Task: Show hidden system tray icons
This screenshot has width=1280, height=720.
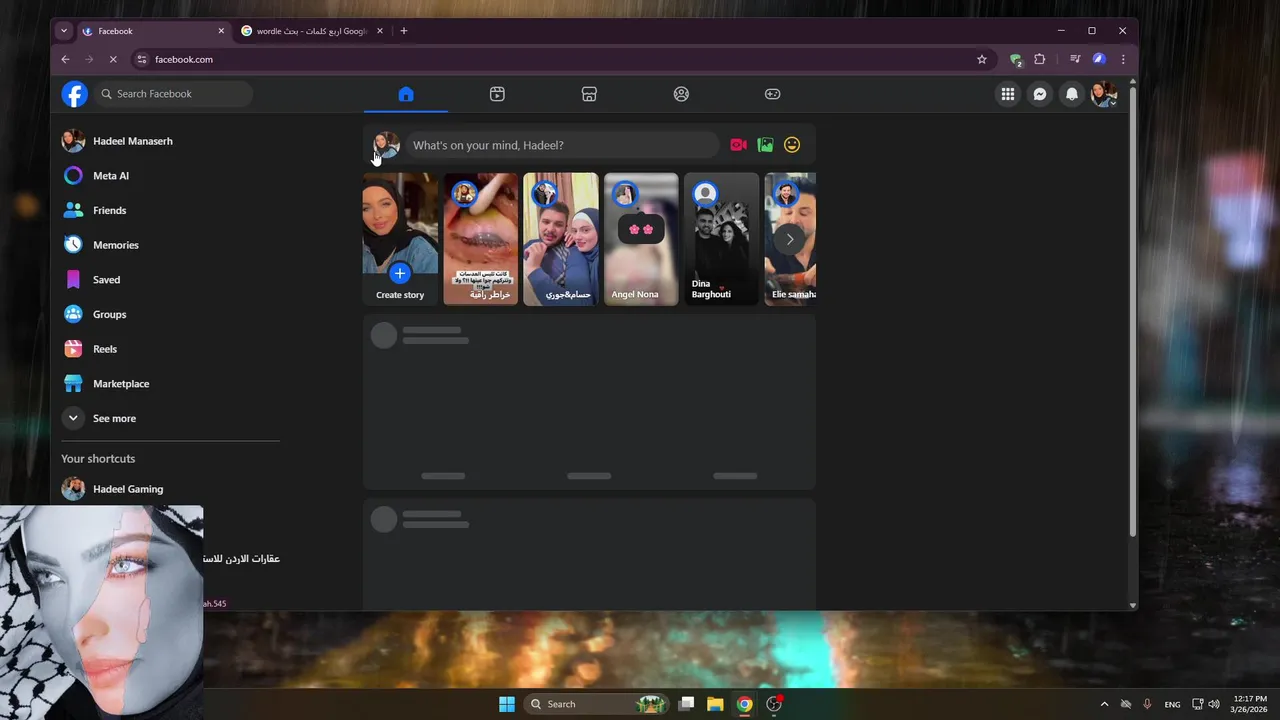Action: click(1104, 704)
